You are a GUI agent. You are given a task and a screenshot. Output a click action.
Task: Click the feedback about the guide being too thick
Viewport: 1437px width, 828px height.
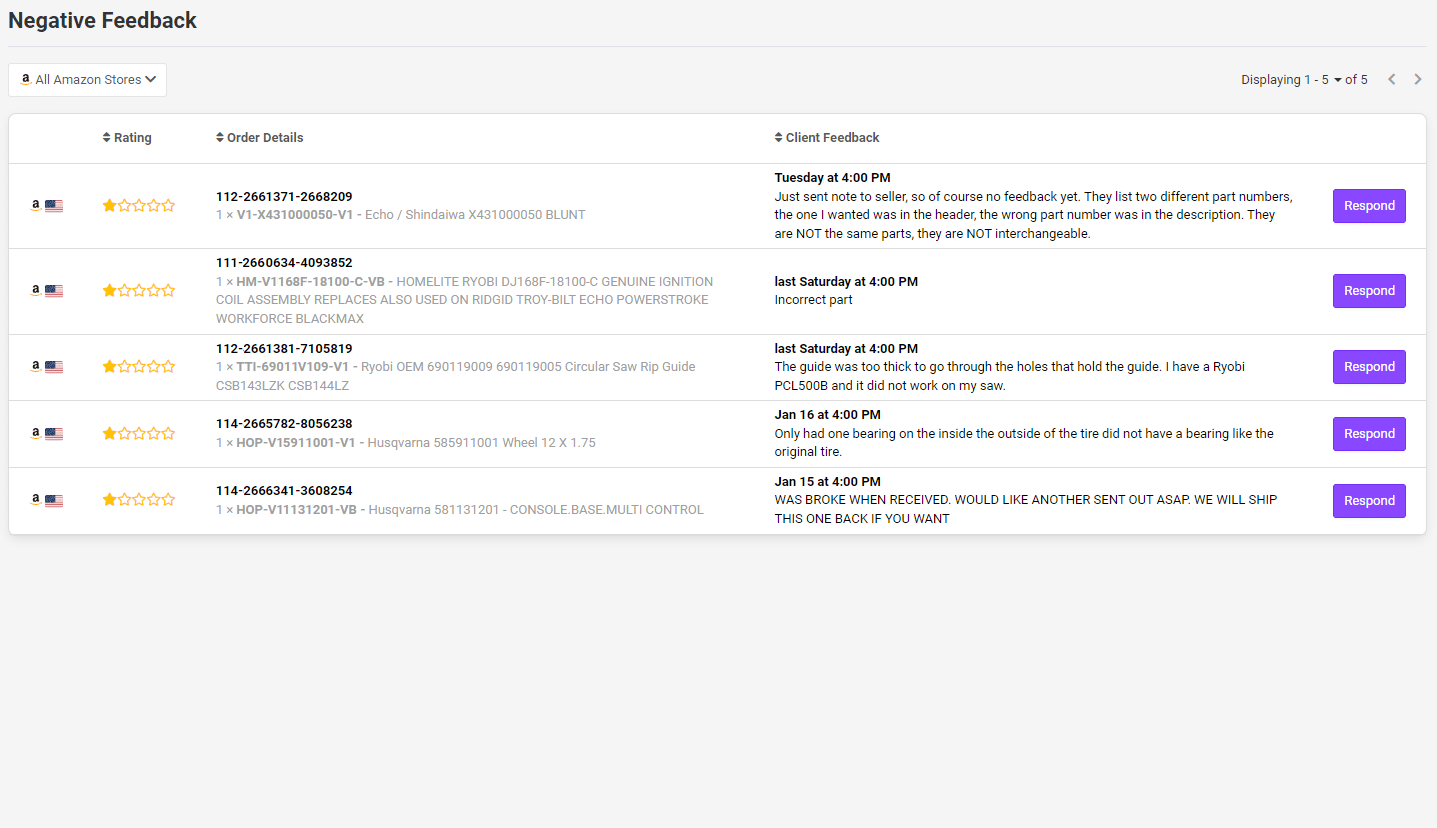pyautogui.click(x=1010, y=376)
